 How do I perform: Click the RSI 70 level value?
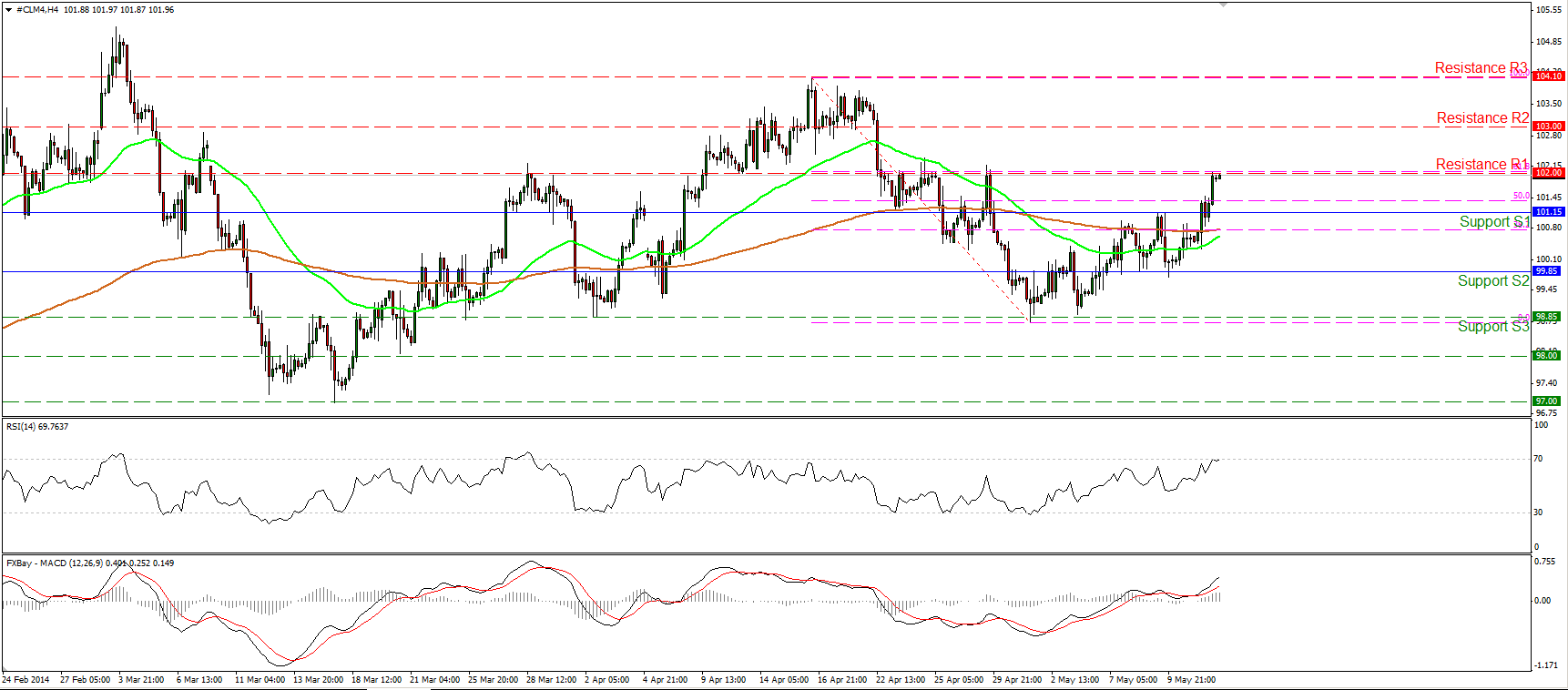click(1538, 459)
